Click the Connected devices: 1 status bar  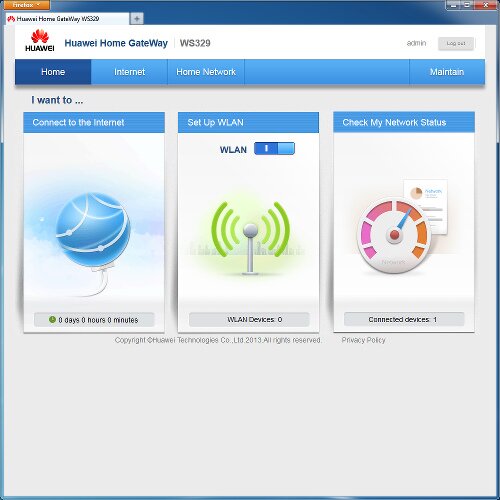tap(404, 319)
